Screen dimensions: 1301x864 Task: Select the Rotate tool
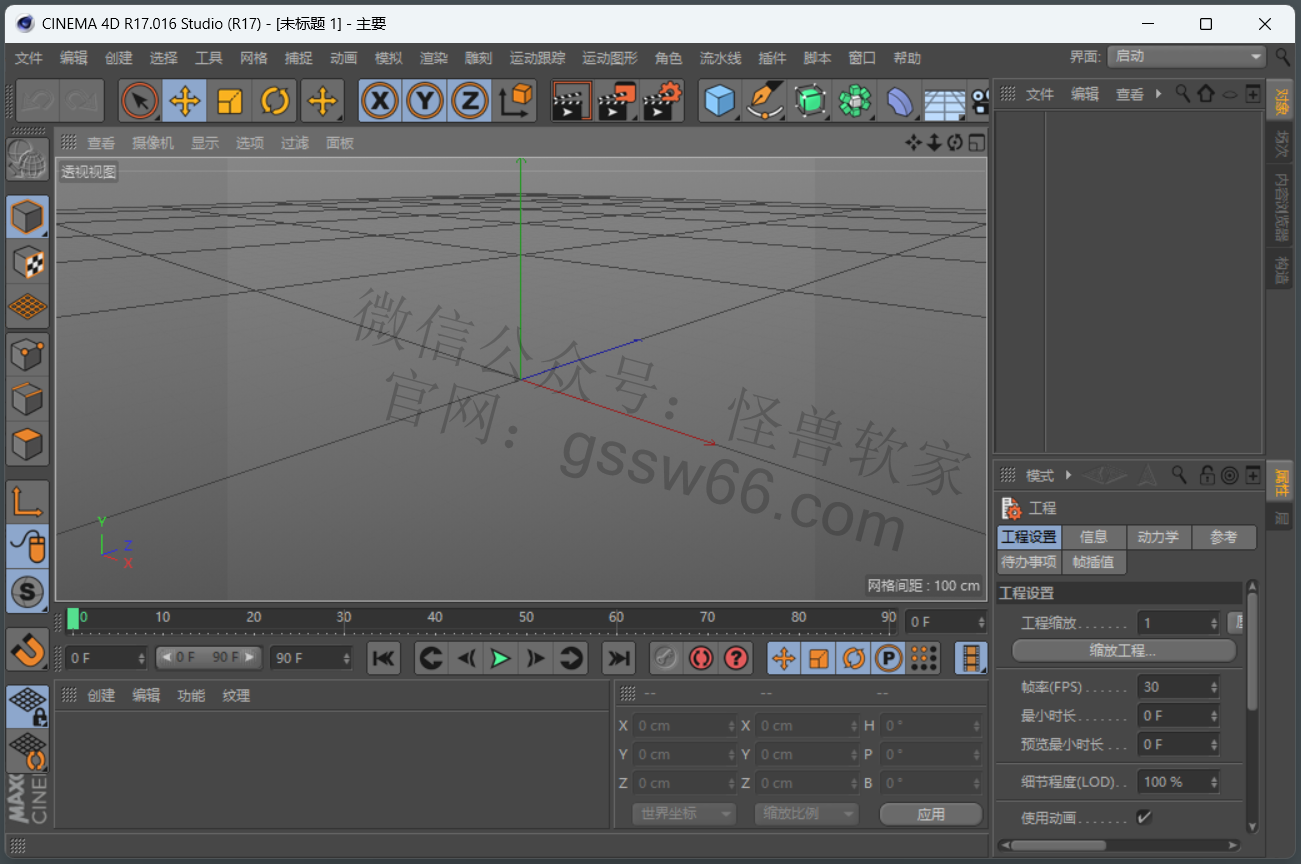pos(275,100)
